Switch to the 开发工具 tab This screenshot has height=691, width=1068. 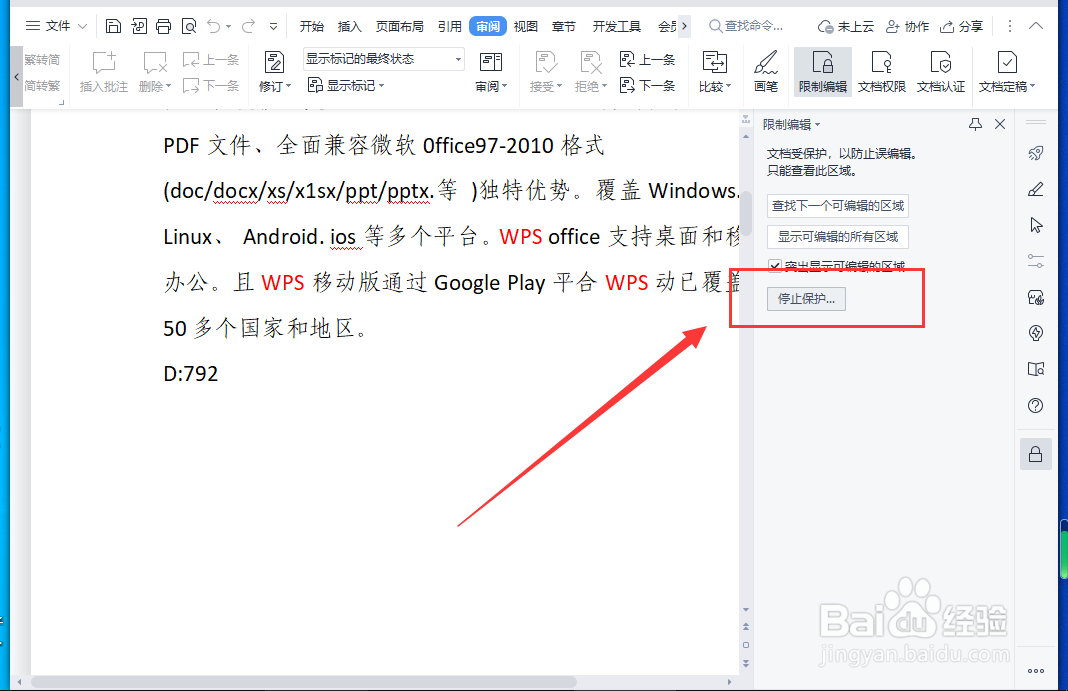pos(616,27)
